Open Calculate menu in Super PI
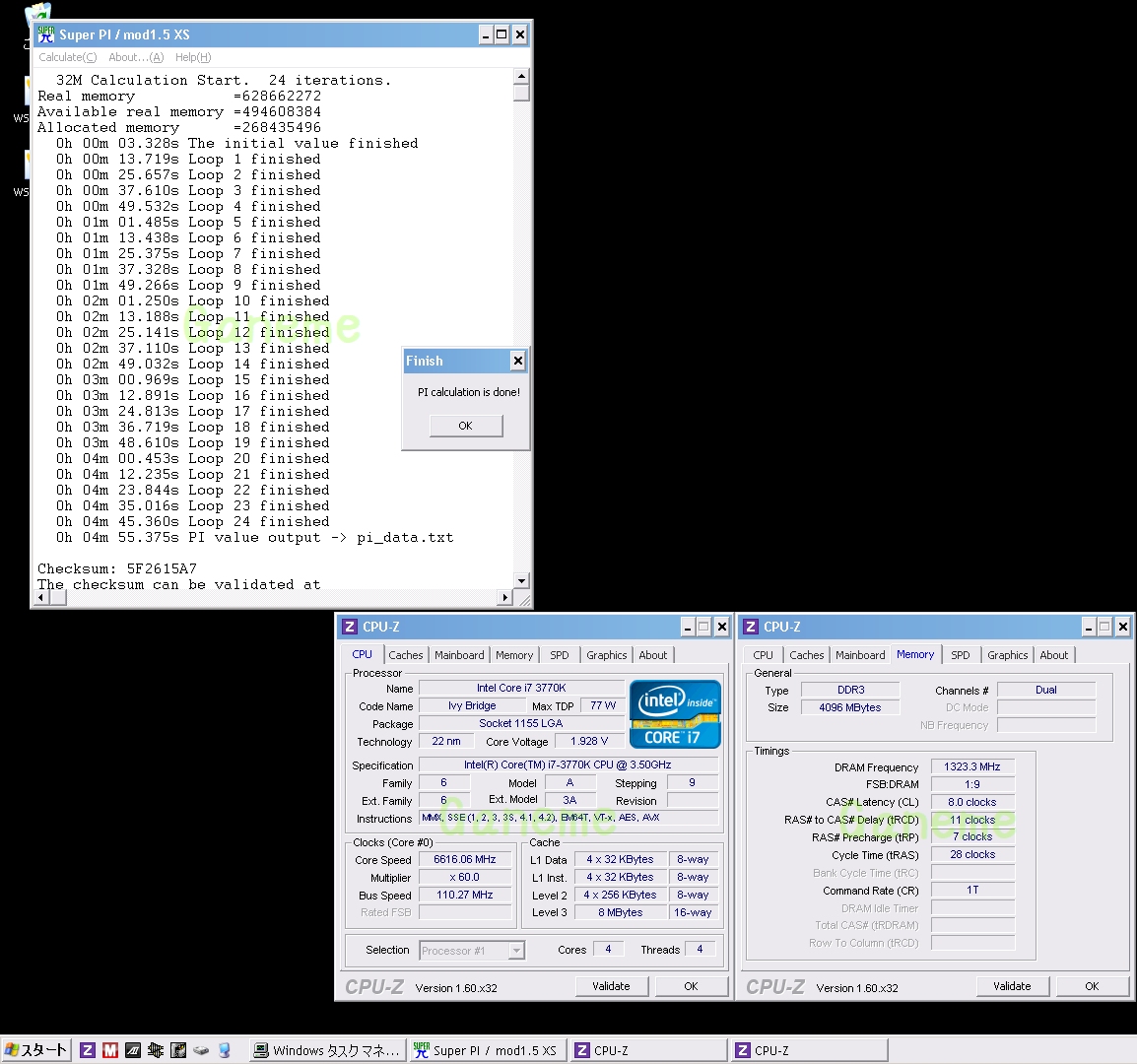This screenshot has width=1137, height=1064. coord(67,57)
